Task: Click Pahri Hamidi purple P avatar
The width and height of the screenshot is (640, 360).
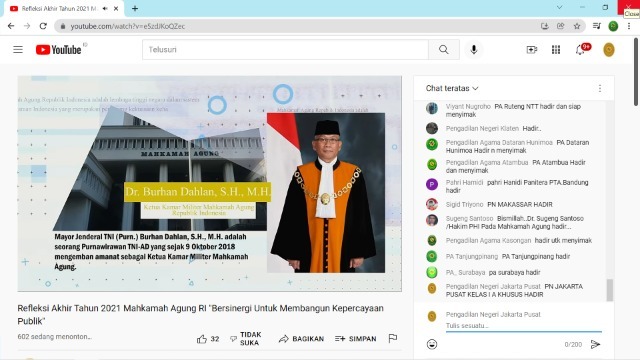Action: 432,184
